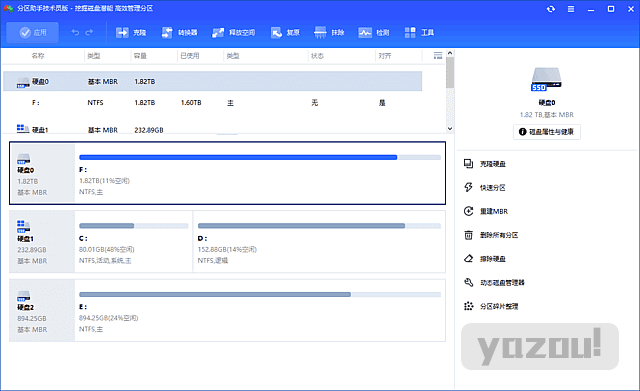
Task: Click the list scrollbar up arrow
Action: (x=450, y=53)
